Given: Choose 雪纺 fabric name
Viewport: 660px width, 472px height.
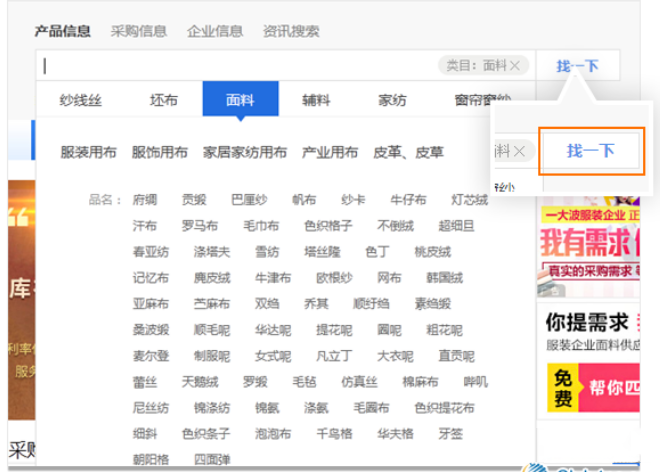Looking at the screenshot, I should 267,252.
